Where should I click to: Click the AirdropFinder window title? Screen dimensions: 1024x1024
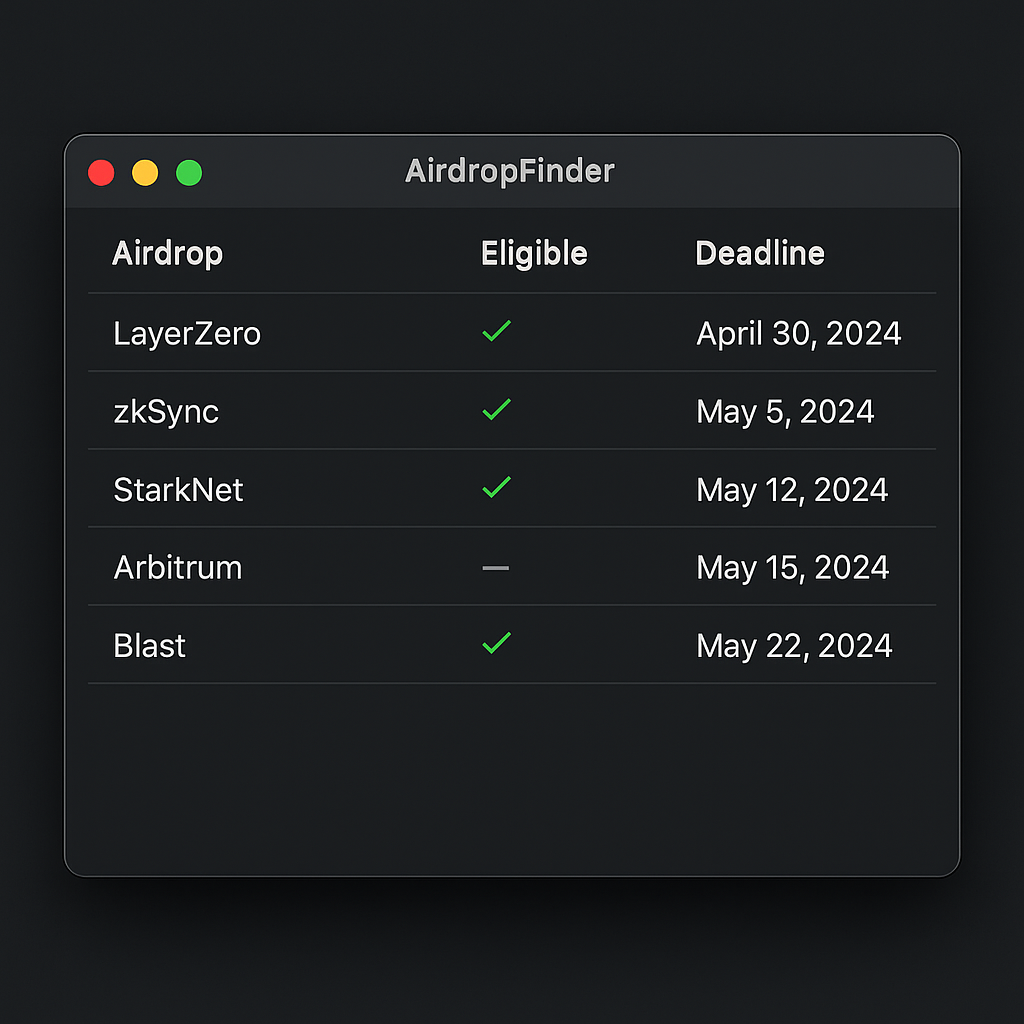509,172
